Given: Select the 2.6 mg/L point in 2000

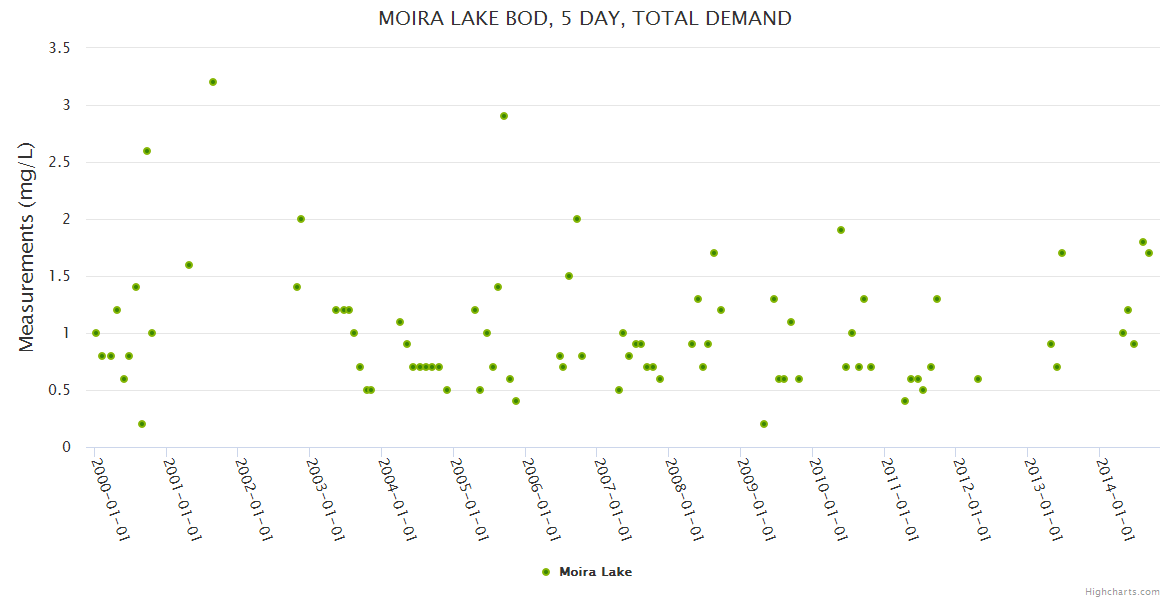Looking at the screenshot, I should (147, 151).
